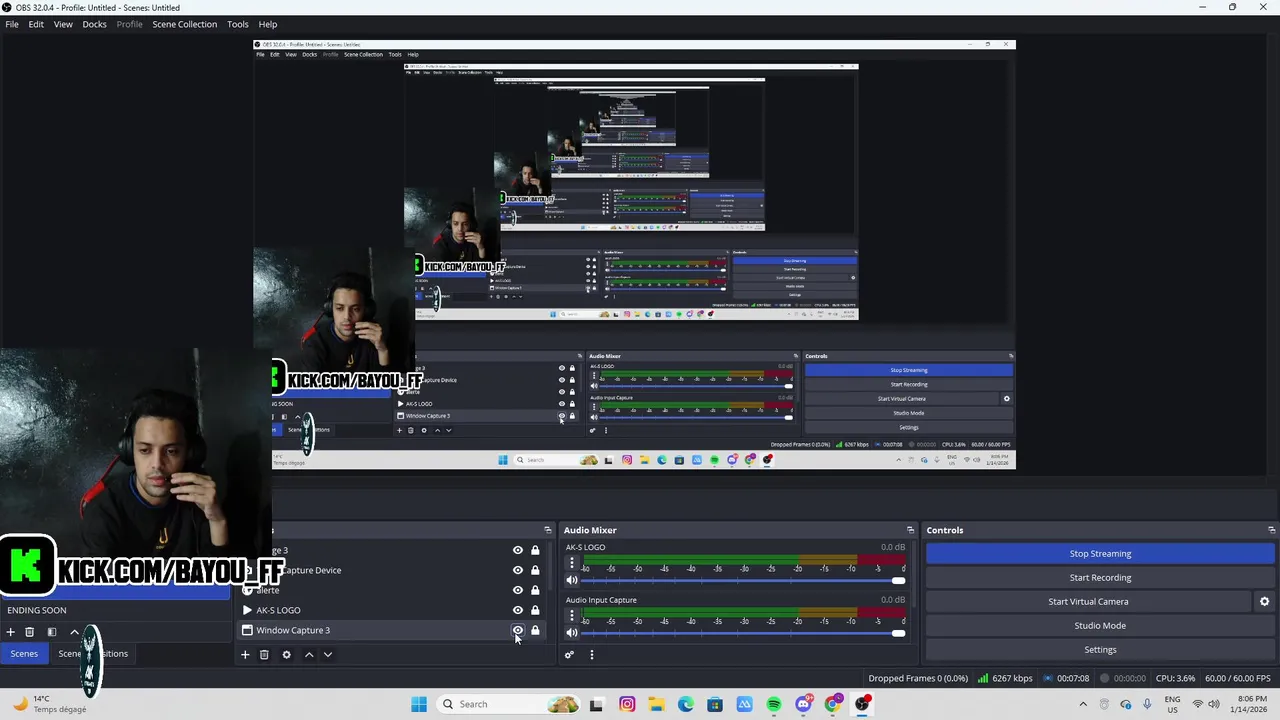Open Microsoft Store from the taskbar
Viewport: 1280px width, 720px height.
click(x=715, y=704)
